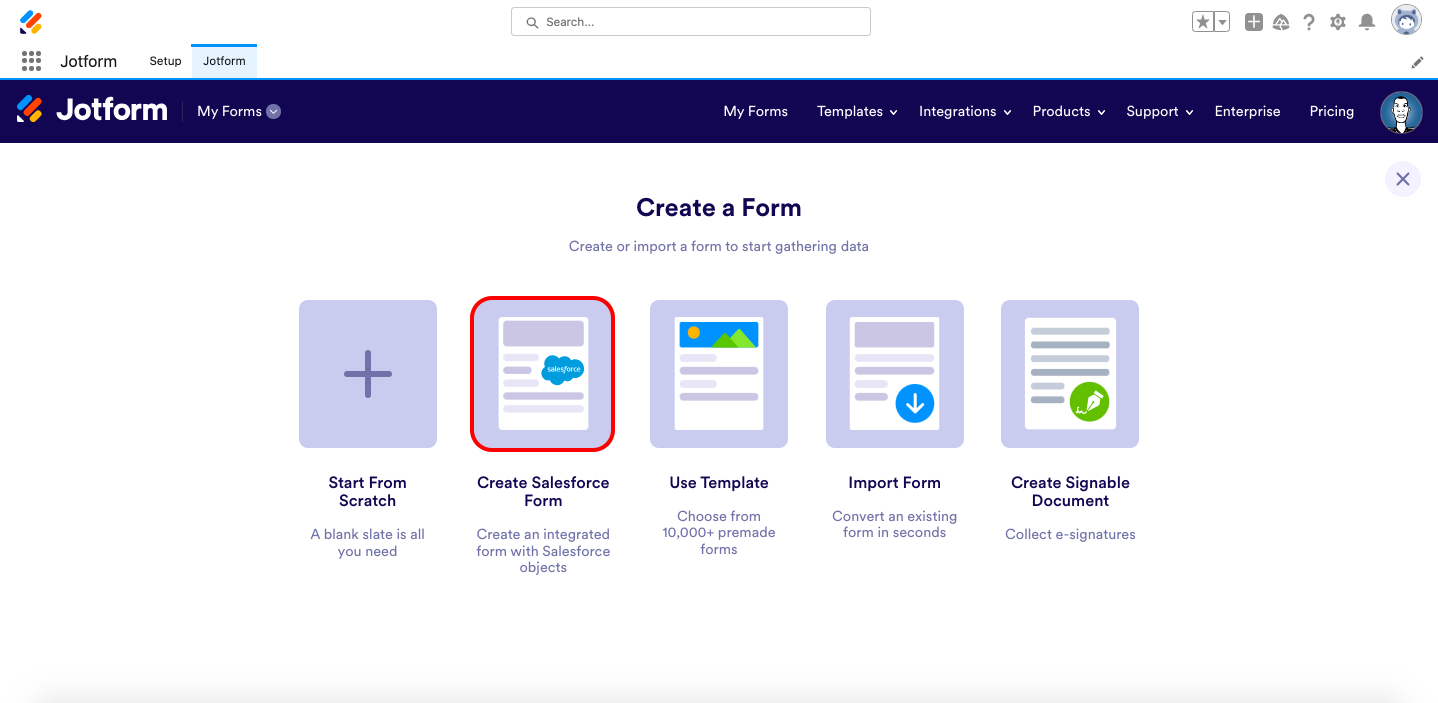
Task: Click 'A blank slate is all you need' text
Action: click(368, 543)
